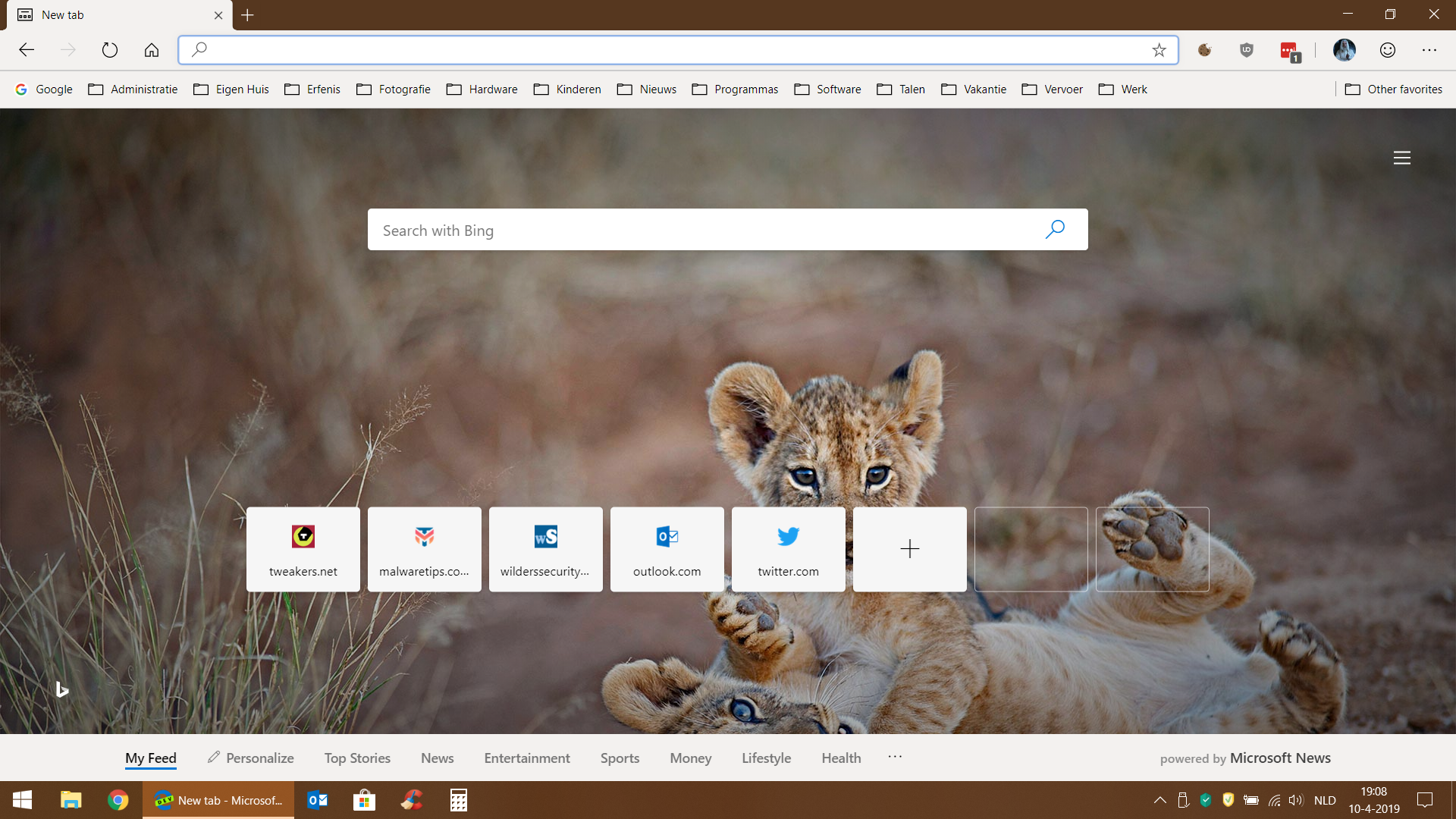Open Chrome from the Windows taskbar
The width and height of the screenshot is (1456, 819).
(x=118, y=800)
